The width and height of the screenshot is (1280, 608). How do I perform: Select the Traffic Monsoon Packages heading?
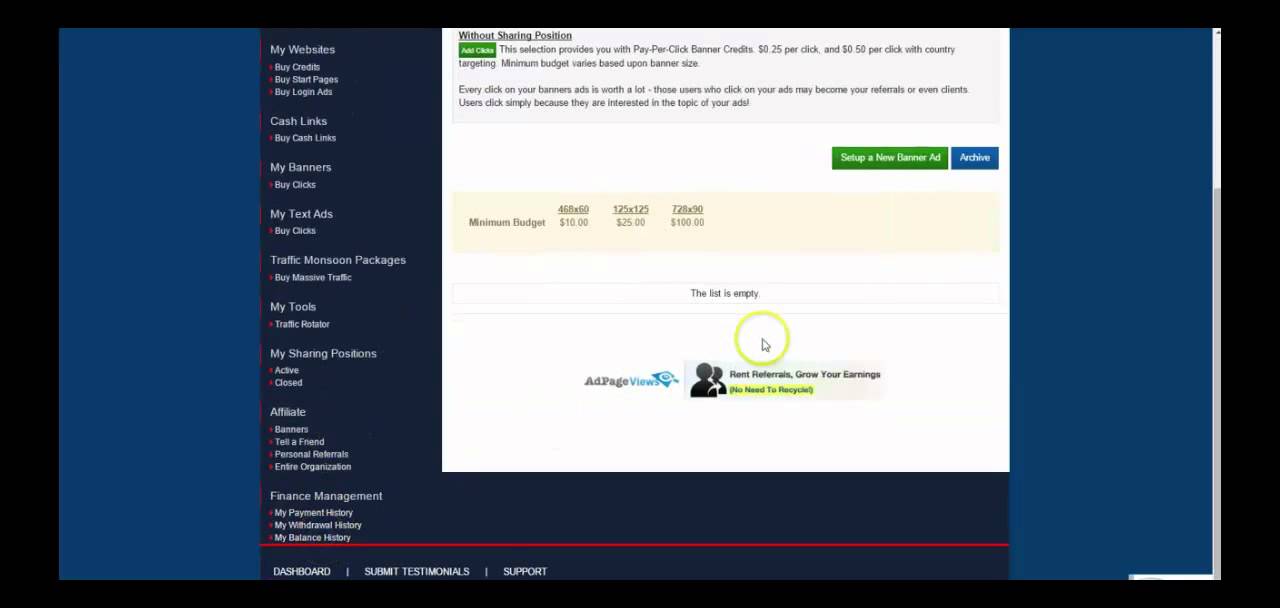[338, 260]
